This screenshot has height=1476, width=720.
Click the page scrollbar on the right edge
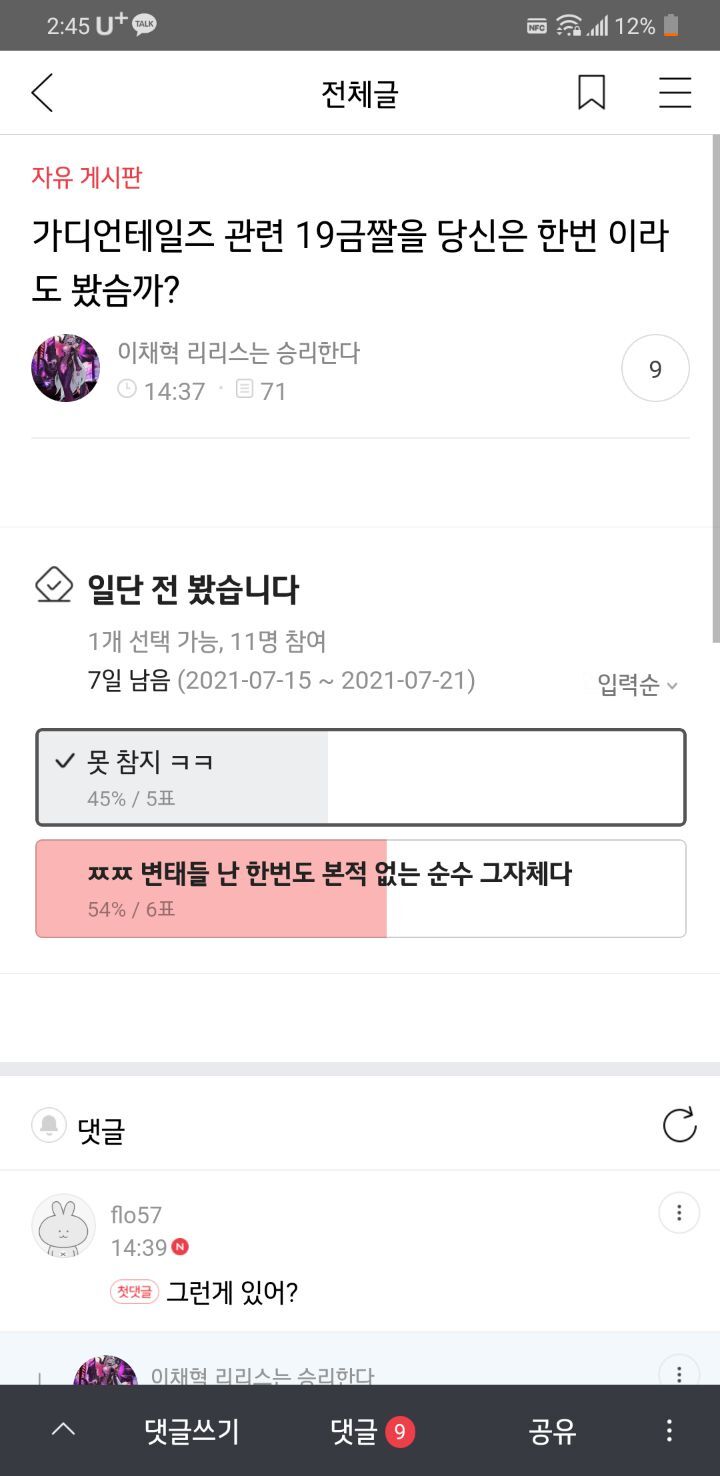click(715, 390)
